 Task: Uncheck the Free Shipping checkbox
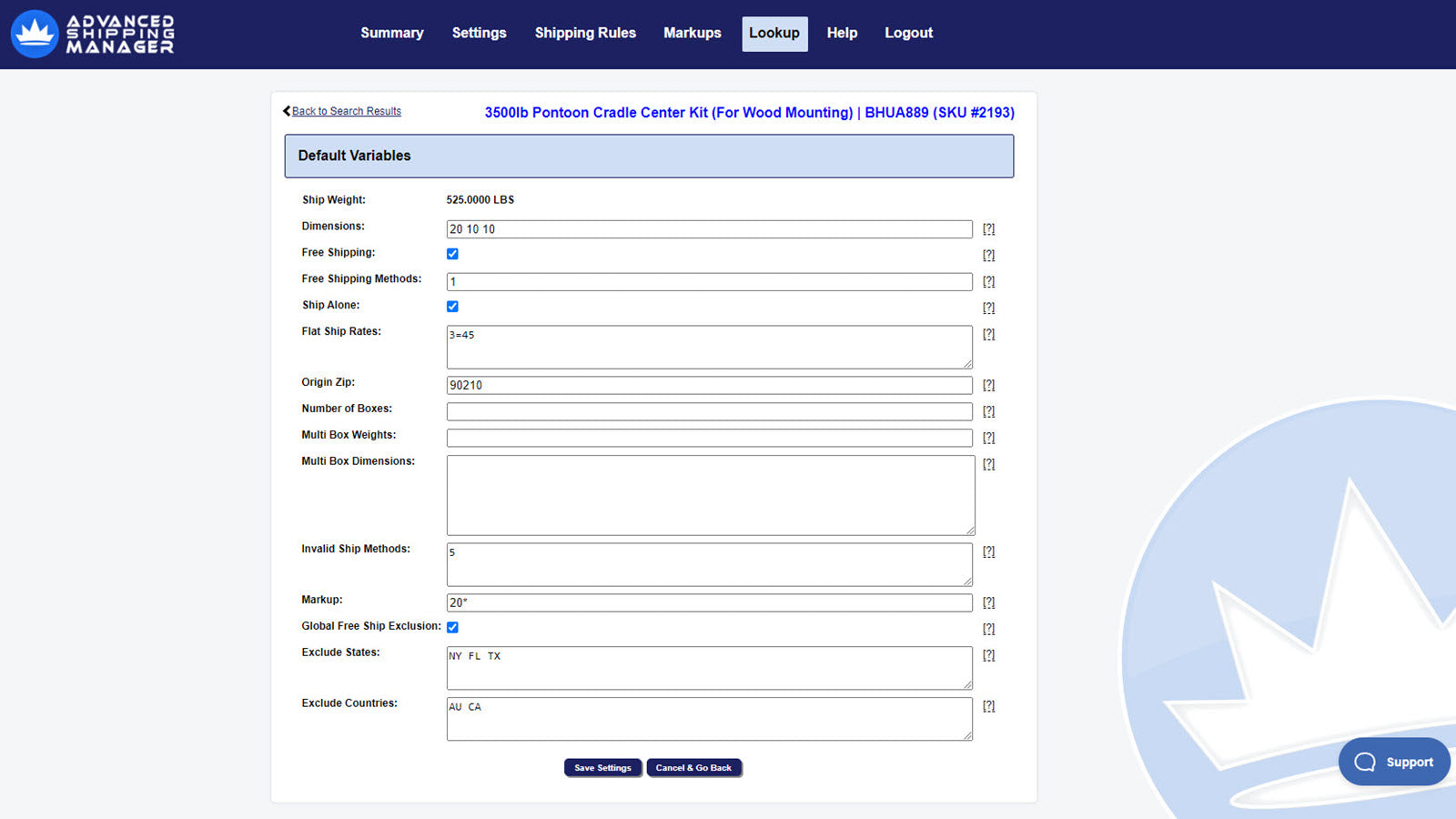452,254
